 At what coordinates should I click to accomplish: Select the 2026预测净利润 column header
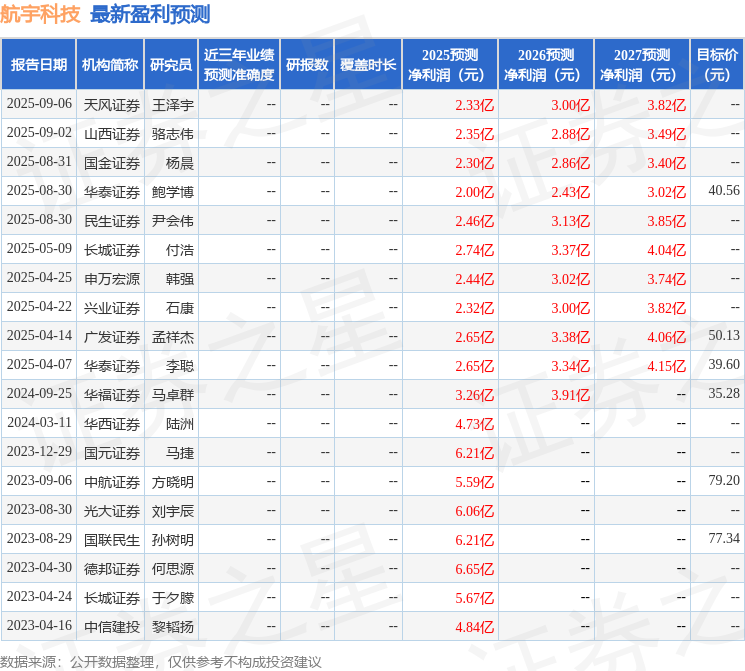click(546, 65)
